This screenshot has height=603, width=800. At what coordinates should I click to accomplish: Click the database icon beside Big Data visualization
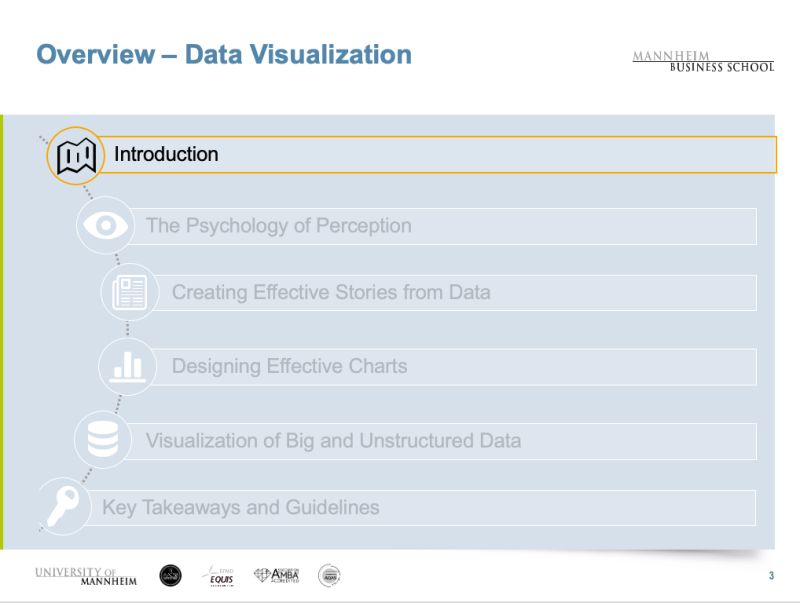click(x=103, y=440)
